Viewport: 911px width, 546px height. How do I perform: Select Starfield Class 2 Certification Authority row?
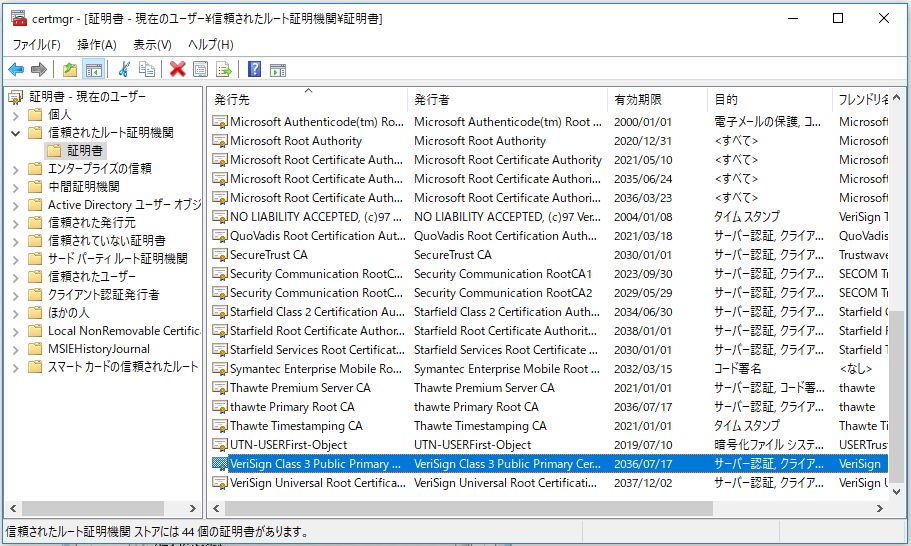coord(549,312)
